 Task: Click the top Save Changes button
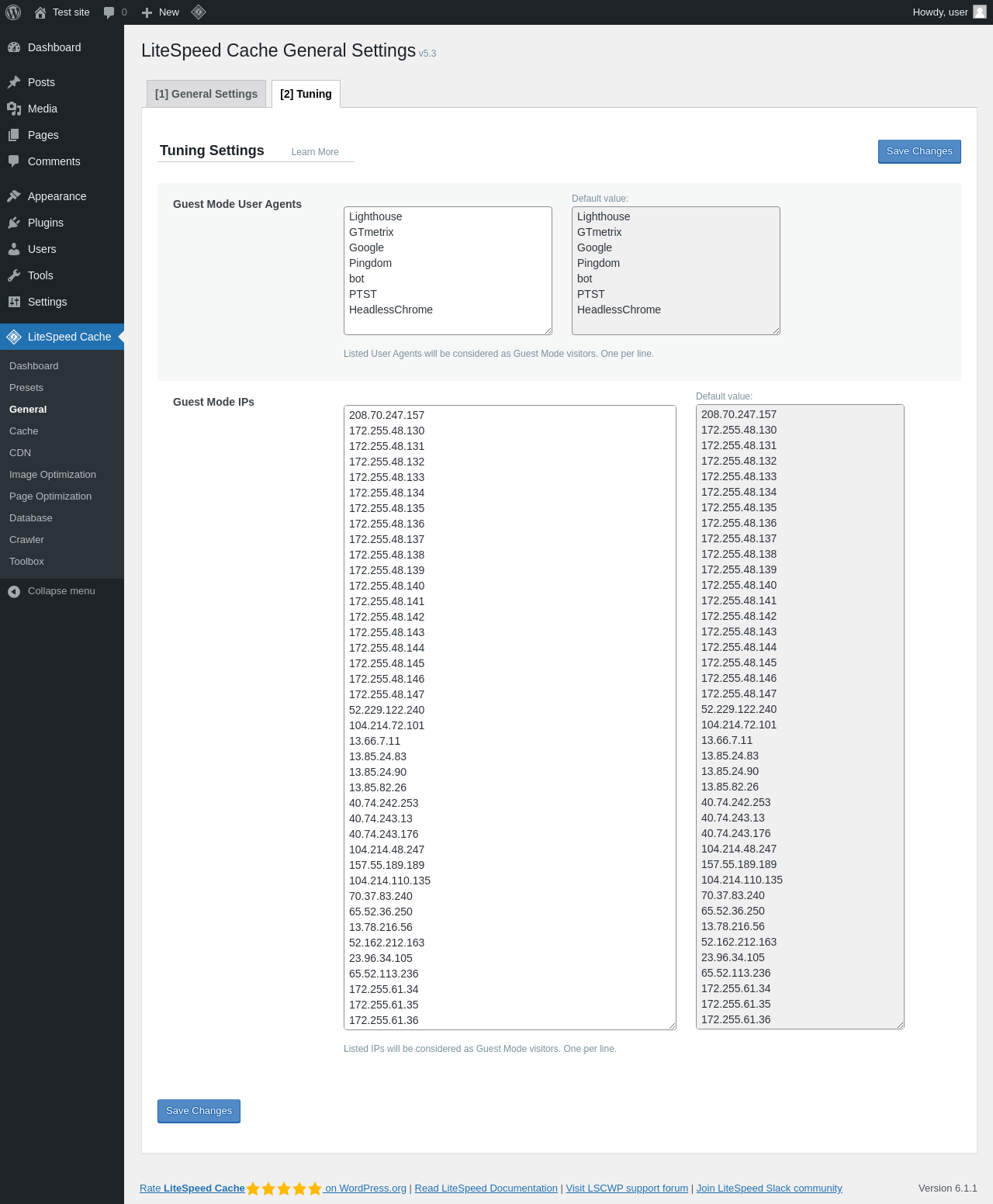pyautogui.click(x=919, y=151)
